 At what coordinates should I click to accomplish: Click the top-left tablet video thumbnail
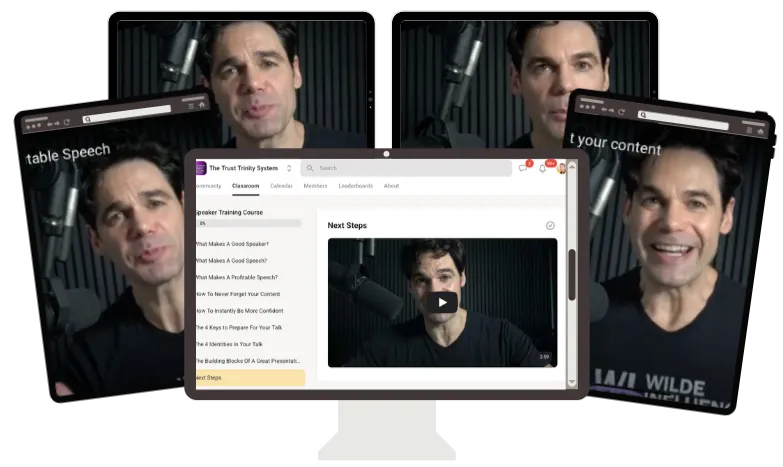[x=242, y=82]
